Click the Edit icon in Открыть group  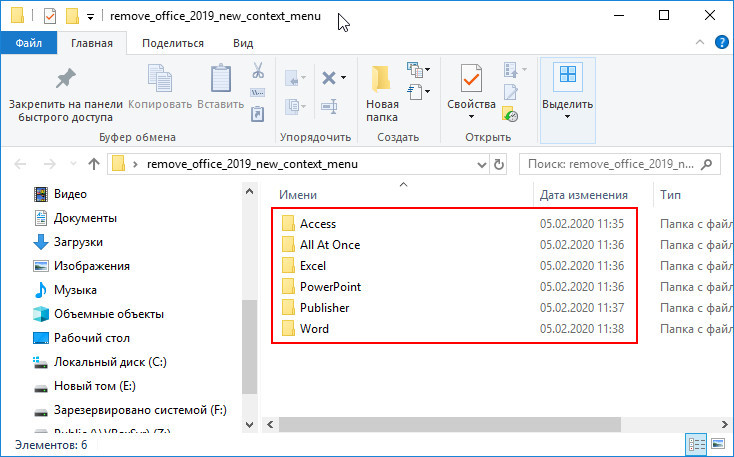point(510,92)
